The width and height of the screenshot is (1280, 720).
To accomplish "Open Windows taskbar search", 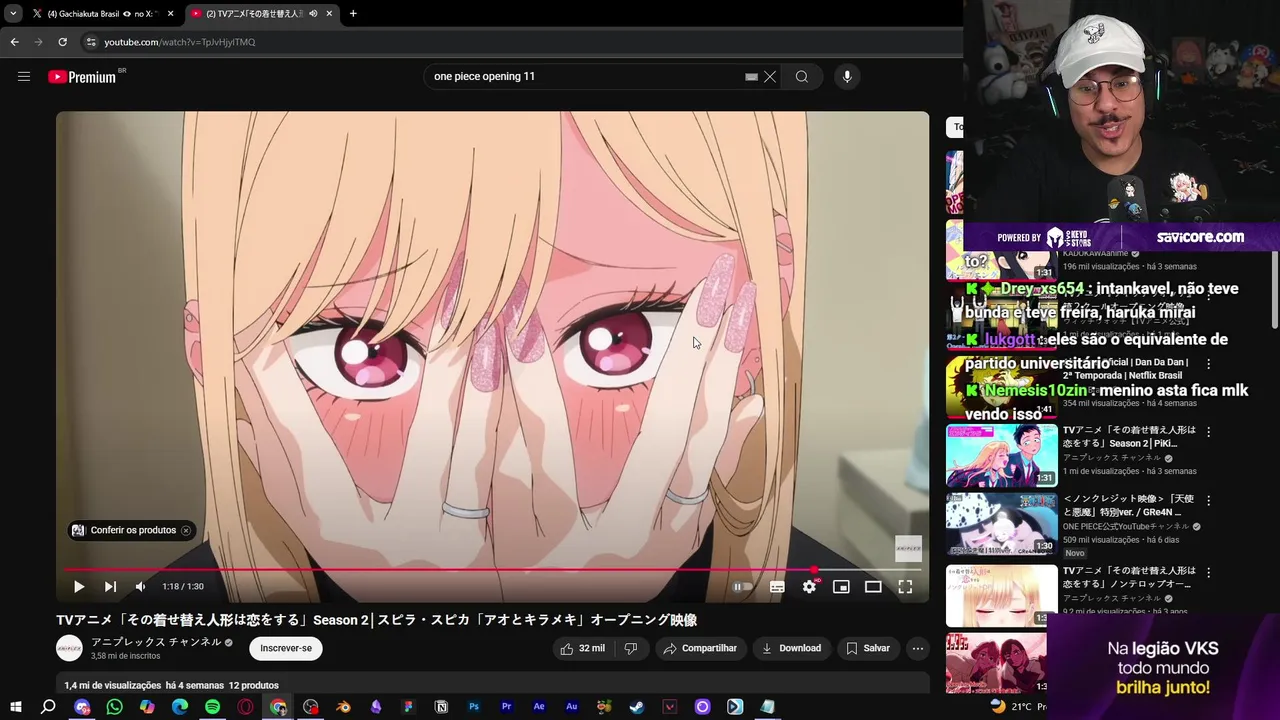I will (x=48, y=707).
